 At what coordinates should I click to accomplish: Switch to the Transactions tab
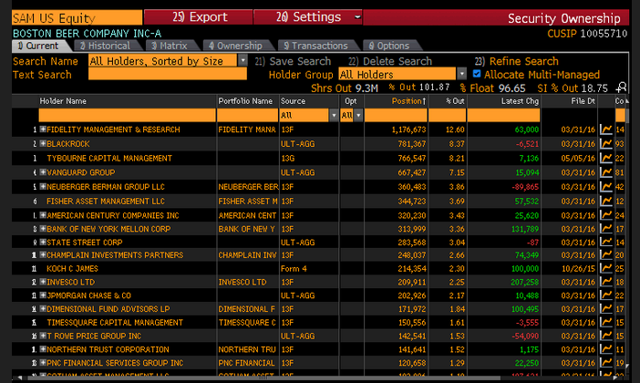319,46
